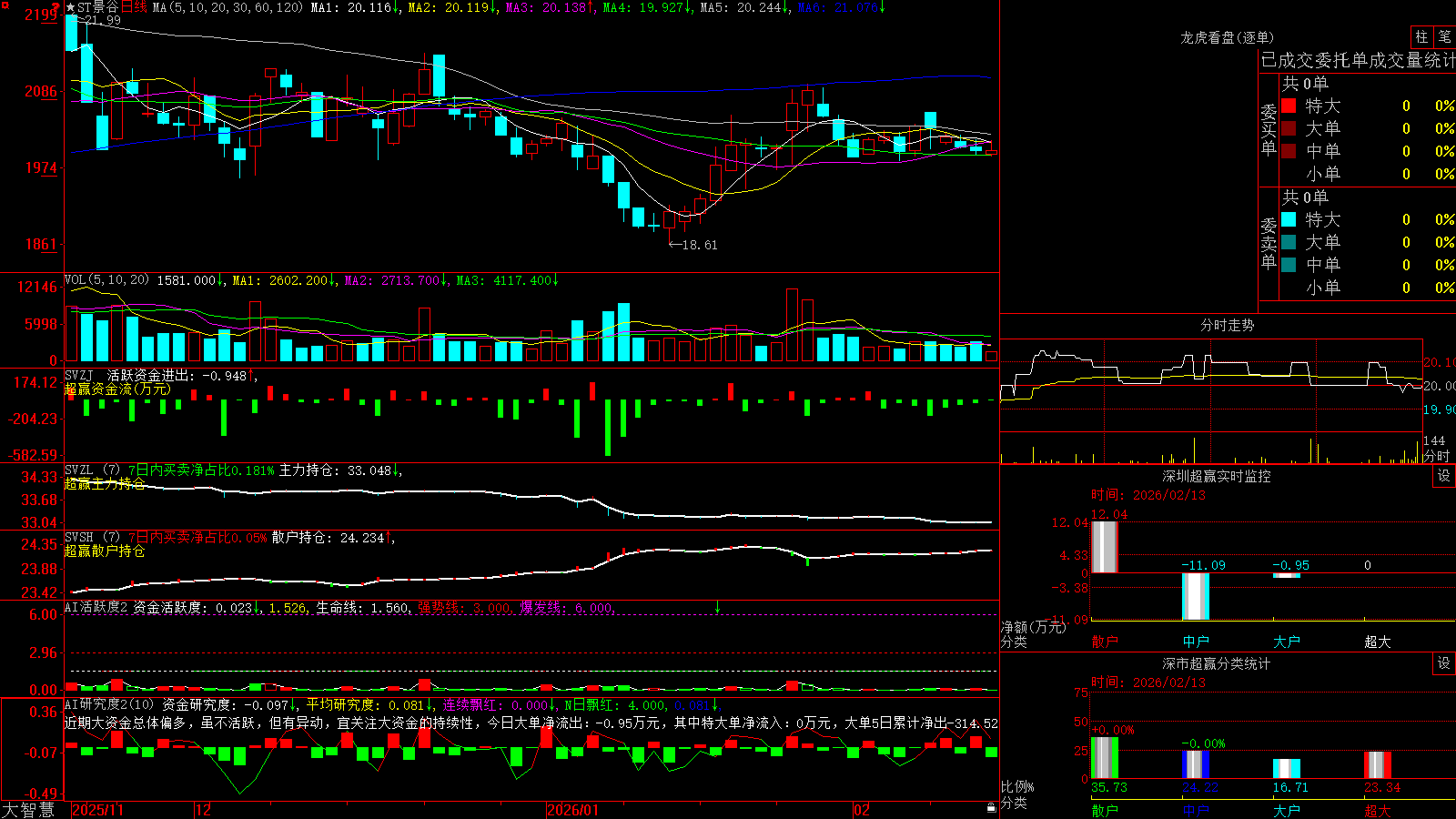
Task: Select the MA1: 20.116 value
Action: point(351,7)
